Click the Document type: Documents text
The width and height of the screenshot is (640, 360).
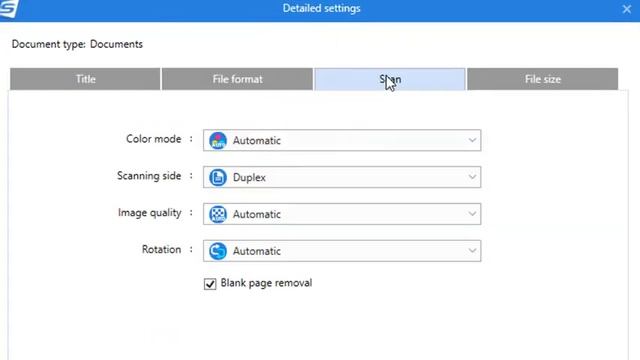[77, 44]
